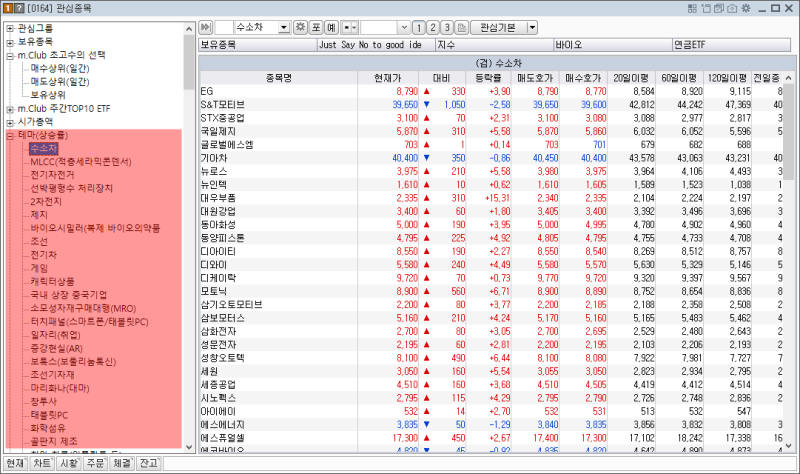This screenshot has height=474, width=800.
Task: Click the 포 toolbar button
Action: [x=316, y=28]
